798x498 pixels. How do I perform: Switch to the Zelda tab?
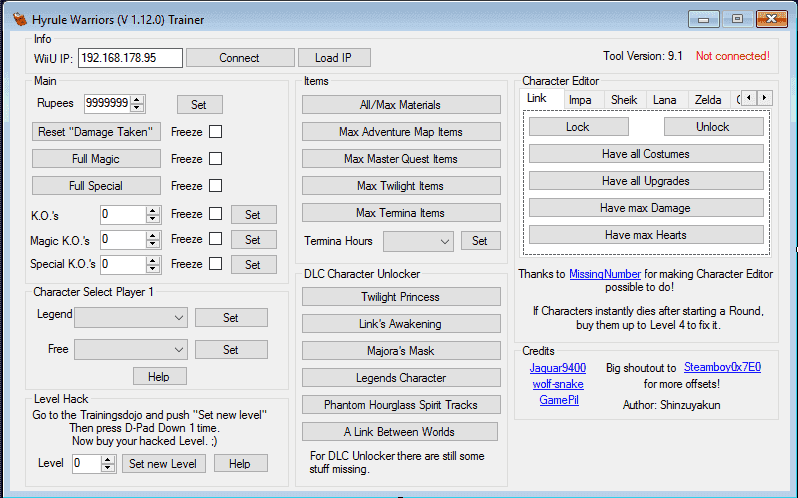click(708, 100)
